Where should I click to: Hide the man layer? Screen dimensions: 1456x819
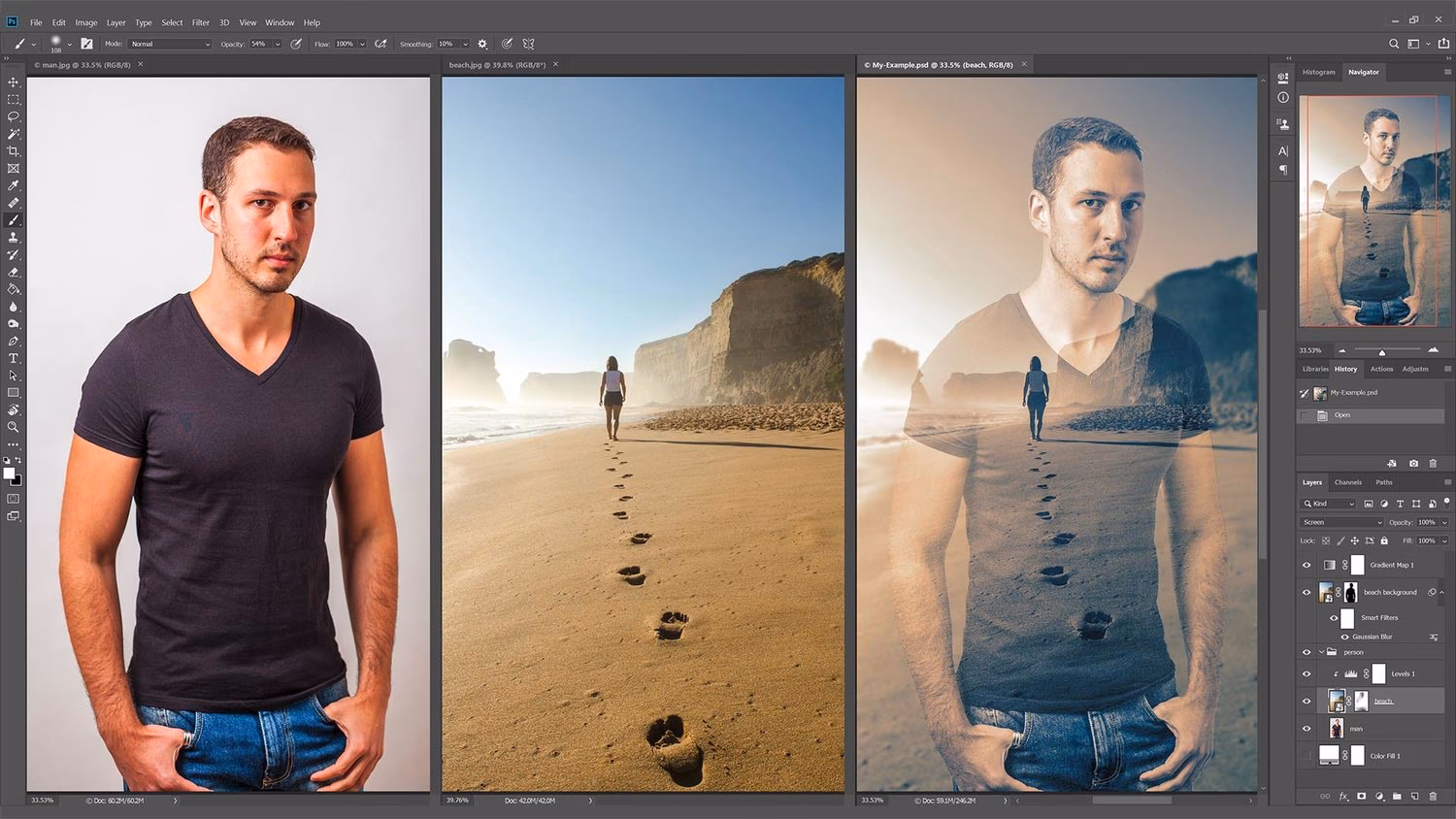point(1307,729)
